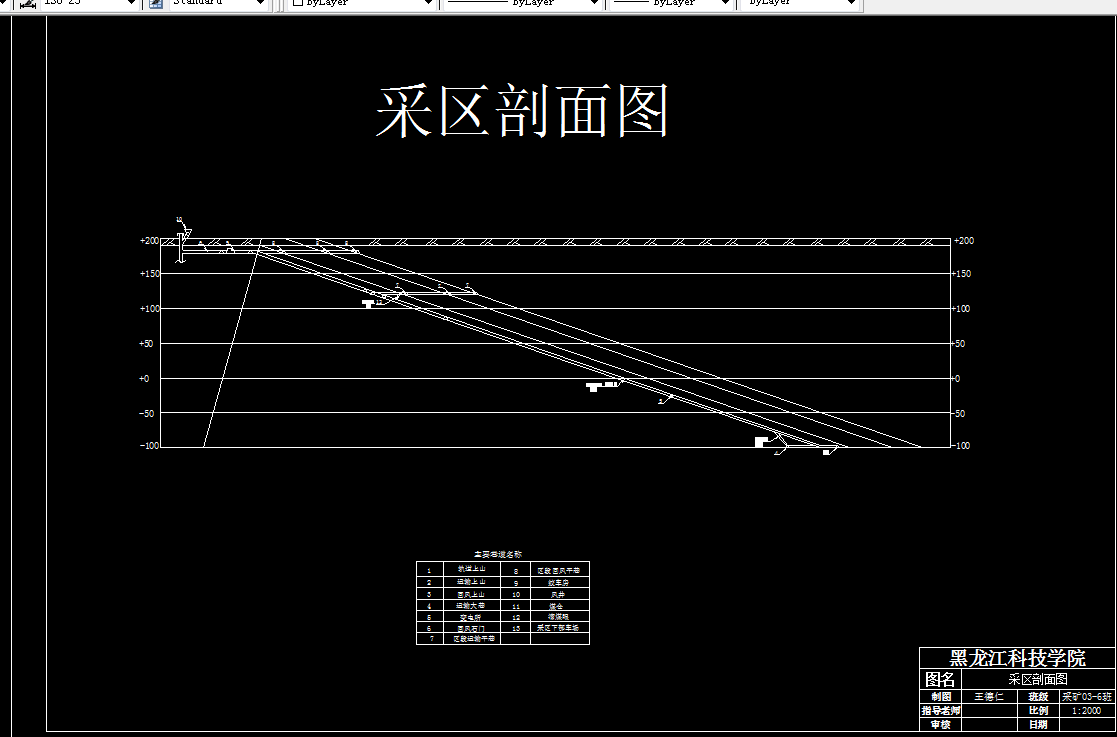1117x737 pixels.
Task: Select legend cell 运输上山
Action: point(471,582)
